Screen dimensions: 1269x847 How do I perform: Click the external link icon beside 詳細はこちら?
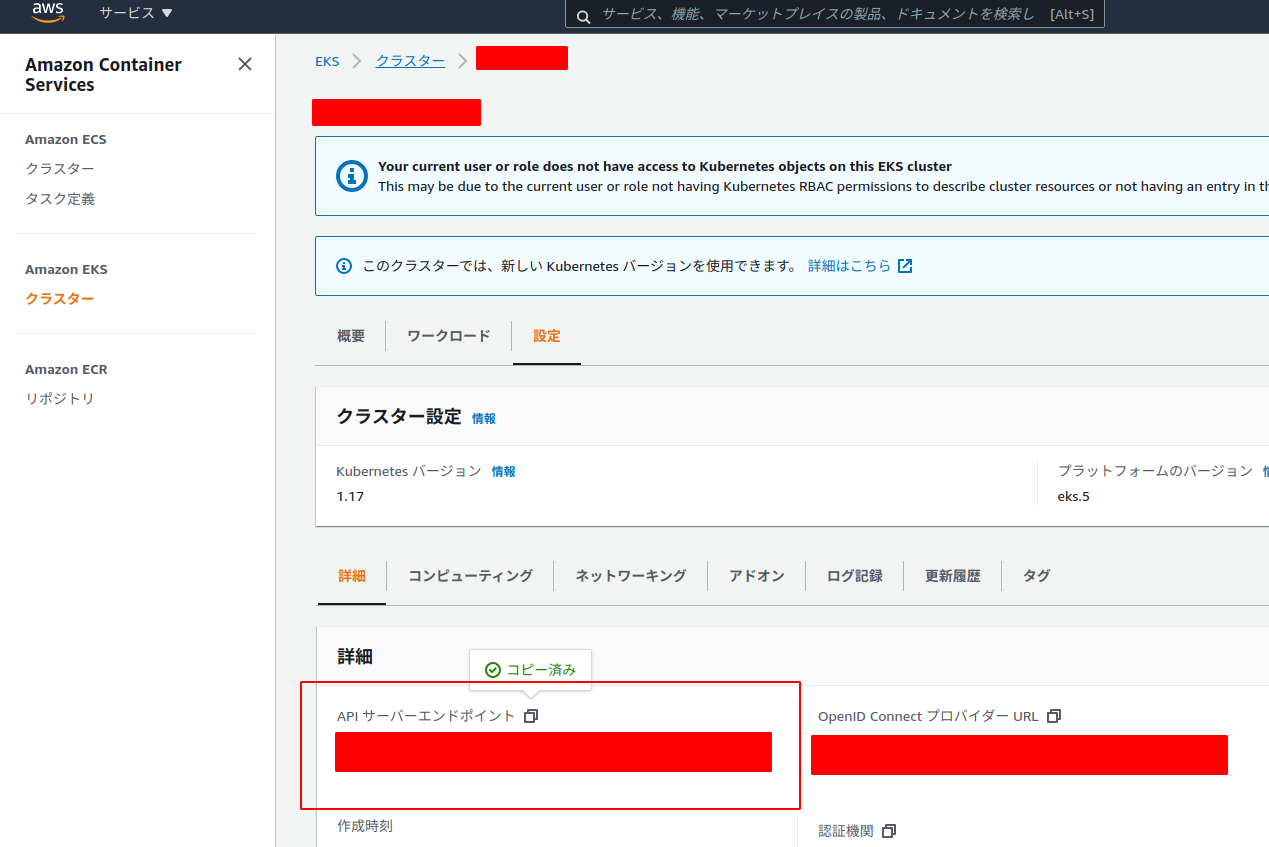pos(905,266)
